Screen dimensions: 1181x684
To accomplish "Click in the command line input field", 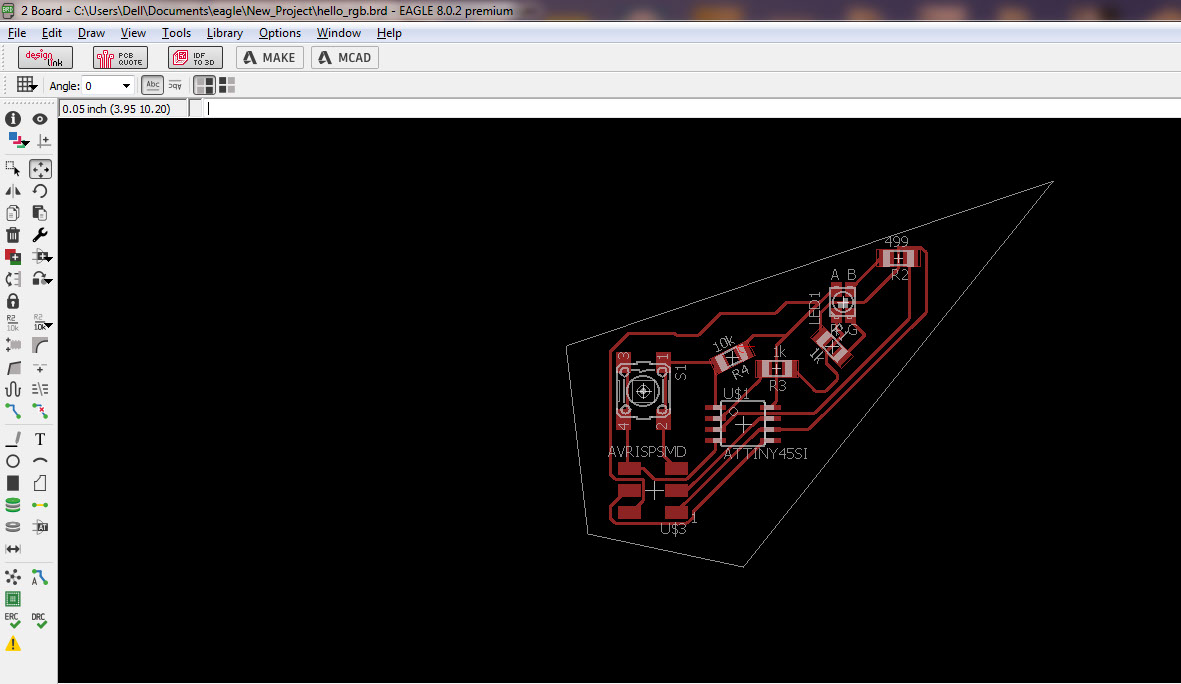I will point(693,108).
